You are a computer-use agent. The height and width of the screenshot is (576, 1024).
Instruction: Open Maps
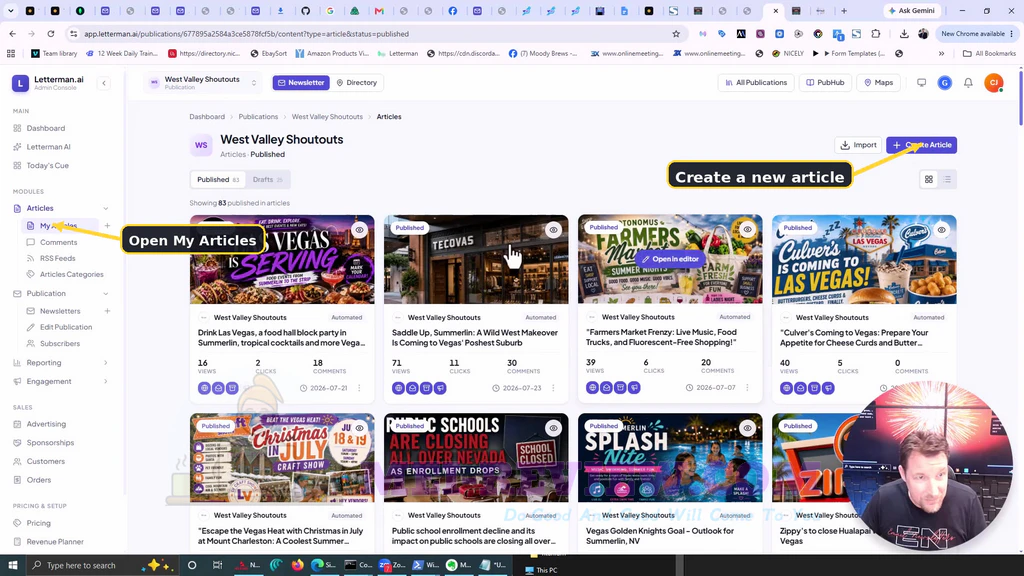[x=878, y=83]
